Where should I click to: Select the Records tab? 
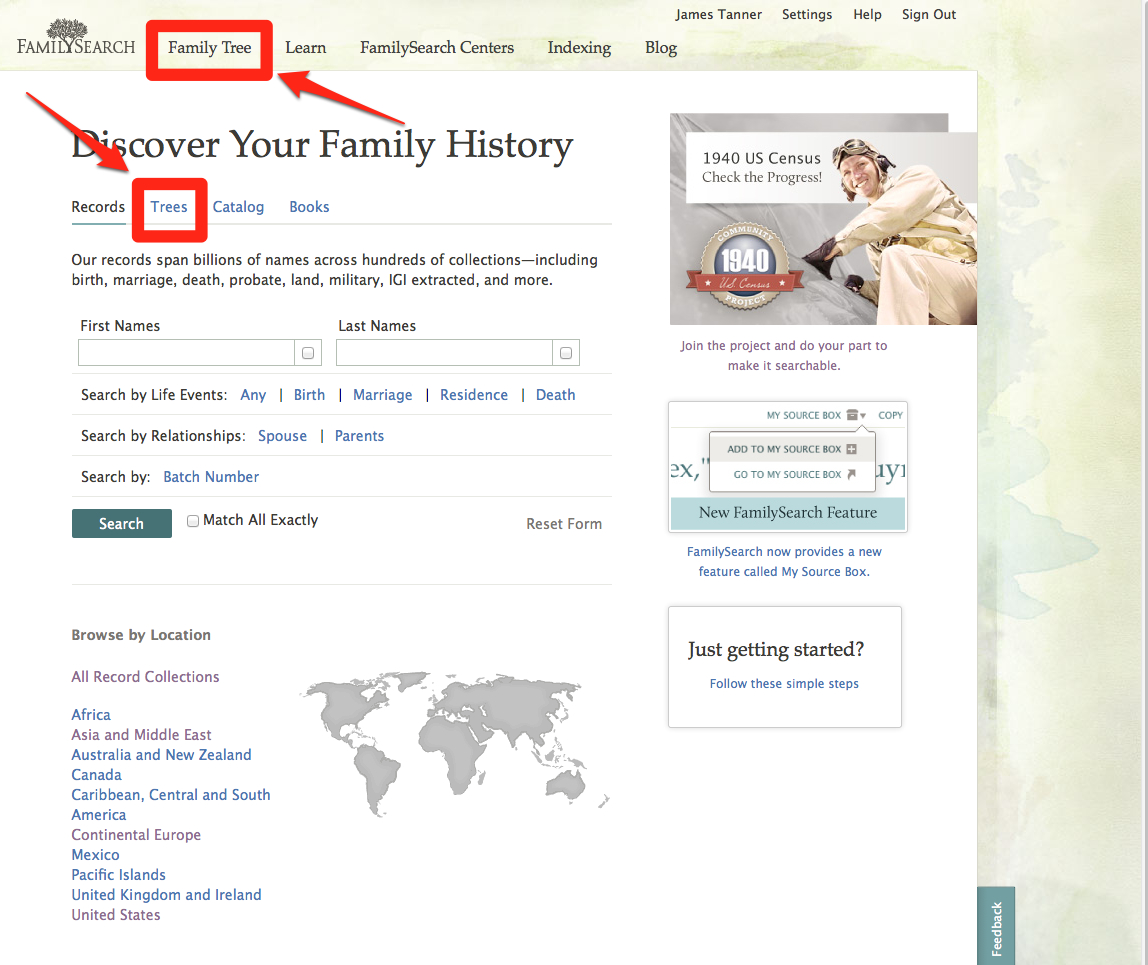(98, 207)
